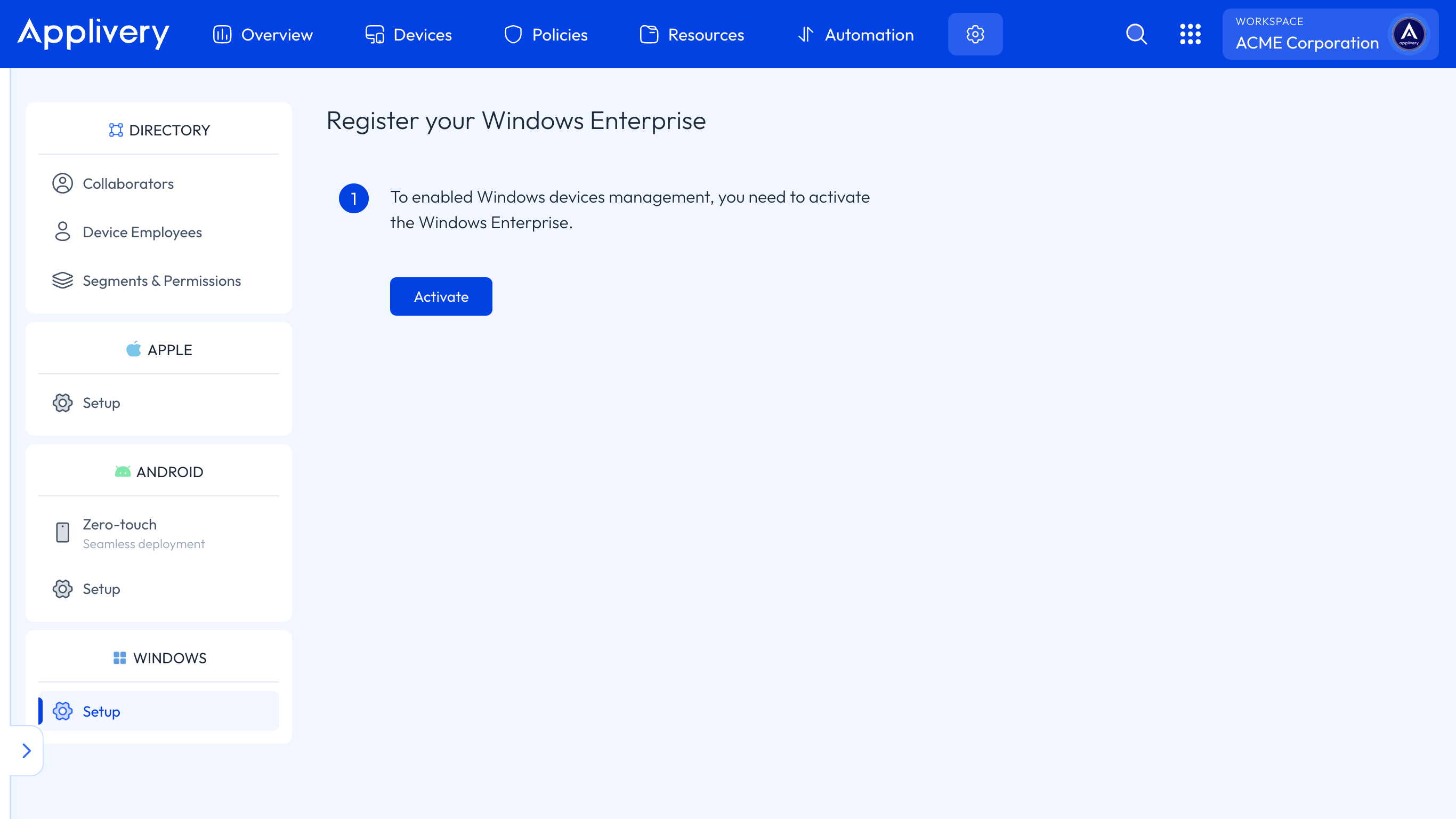Open the Policies section
The image size is (1456, 819).
tap(544, 34)
